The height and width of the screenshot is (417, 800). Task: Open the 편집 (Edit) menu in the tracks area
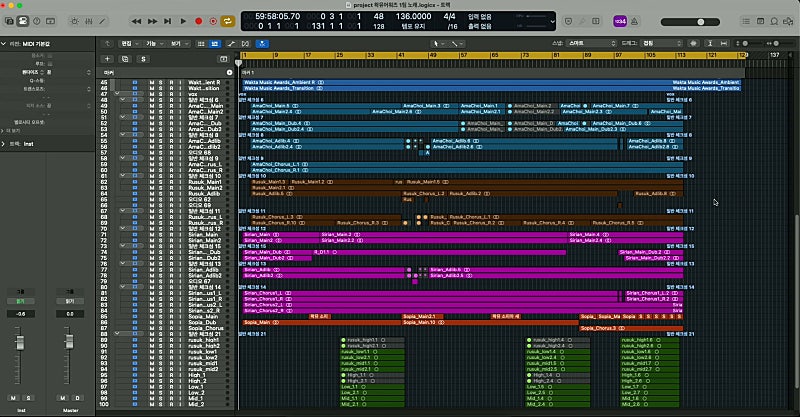127,44
